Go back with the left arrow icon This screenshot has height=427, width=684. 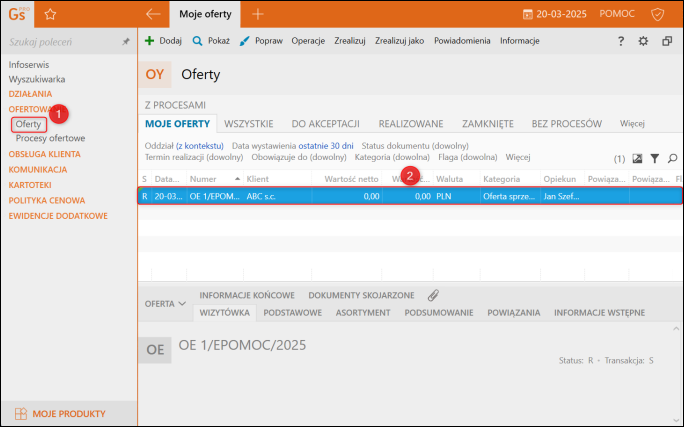coord(153,14)
